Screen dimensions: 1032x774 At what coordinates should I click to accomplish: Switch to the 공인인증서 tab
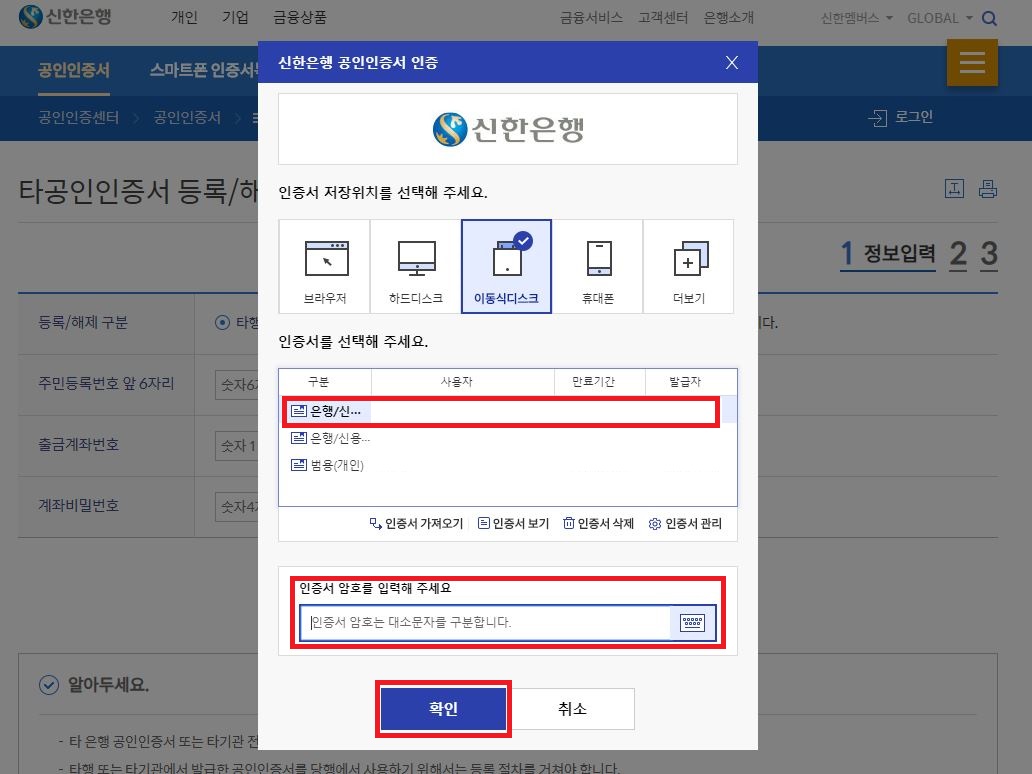coord(74,70)
